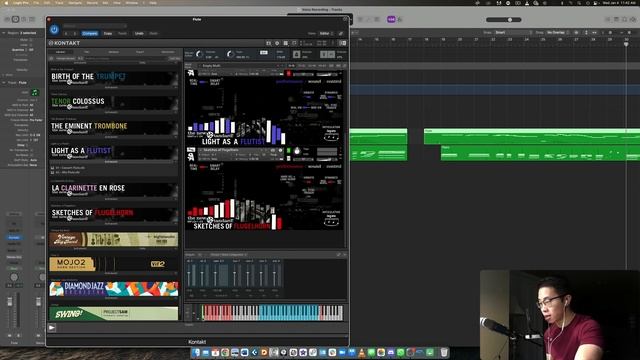
Task: Click the Compare button in plugin header
Action: coord(90,33)
